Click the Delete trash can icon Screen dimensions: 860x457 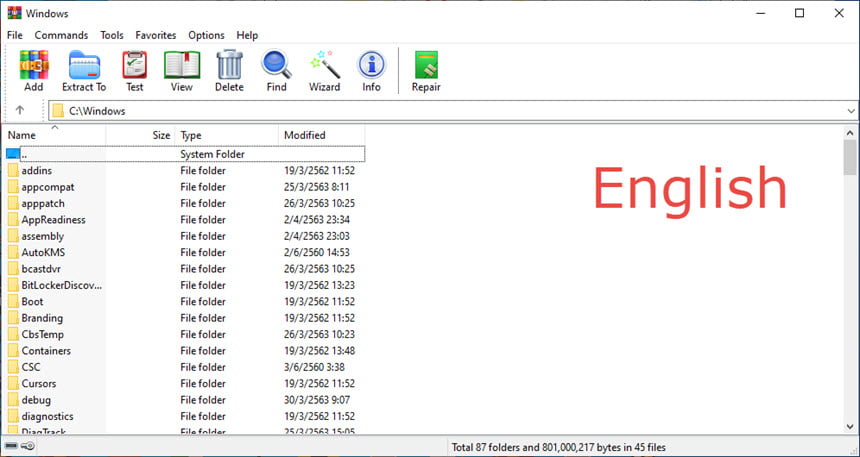tap(229, 65)
